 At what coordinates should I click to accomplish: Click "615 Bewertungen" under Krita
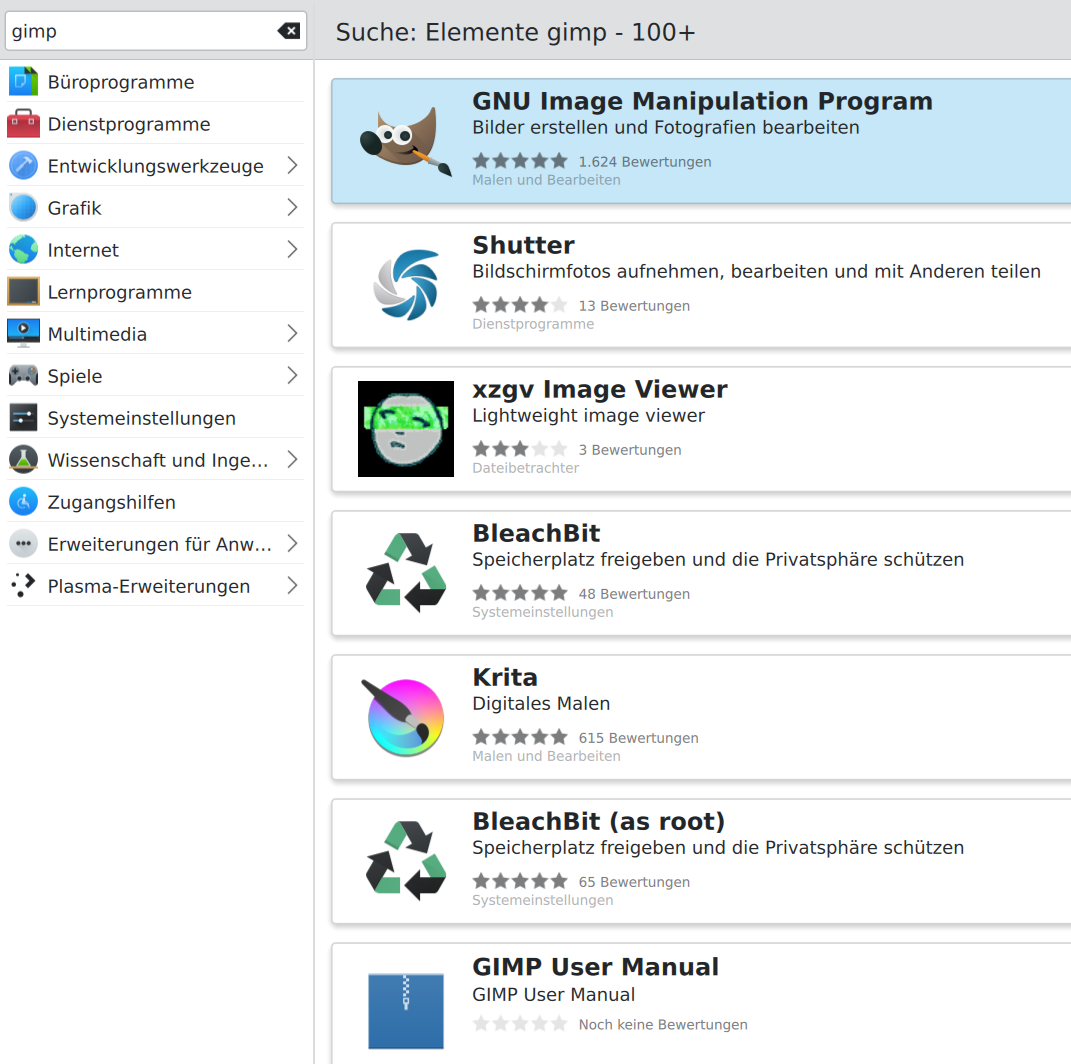coord(638,738)
